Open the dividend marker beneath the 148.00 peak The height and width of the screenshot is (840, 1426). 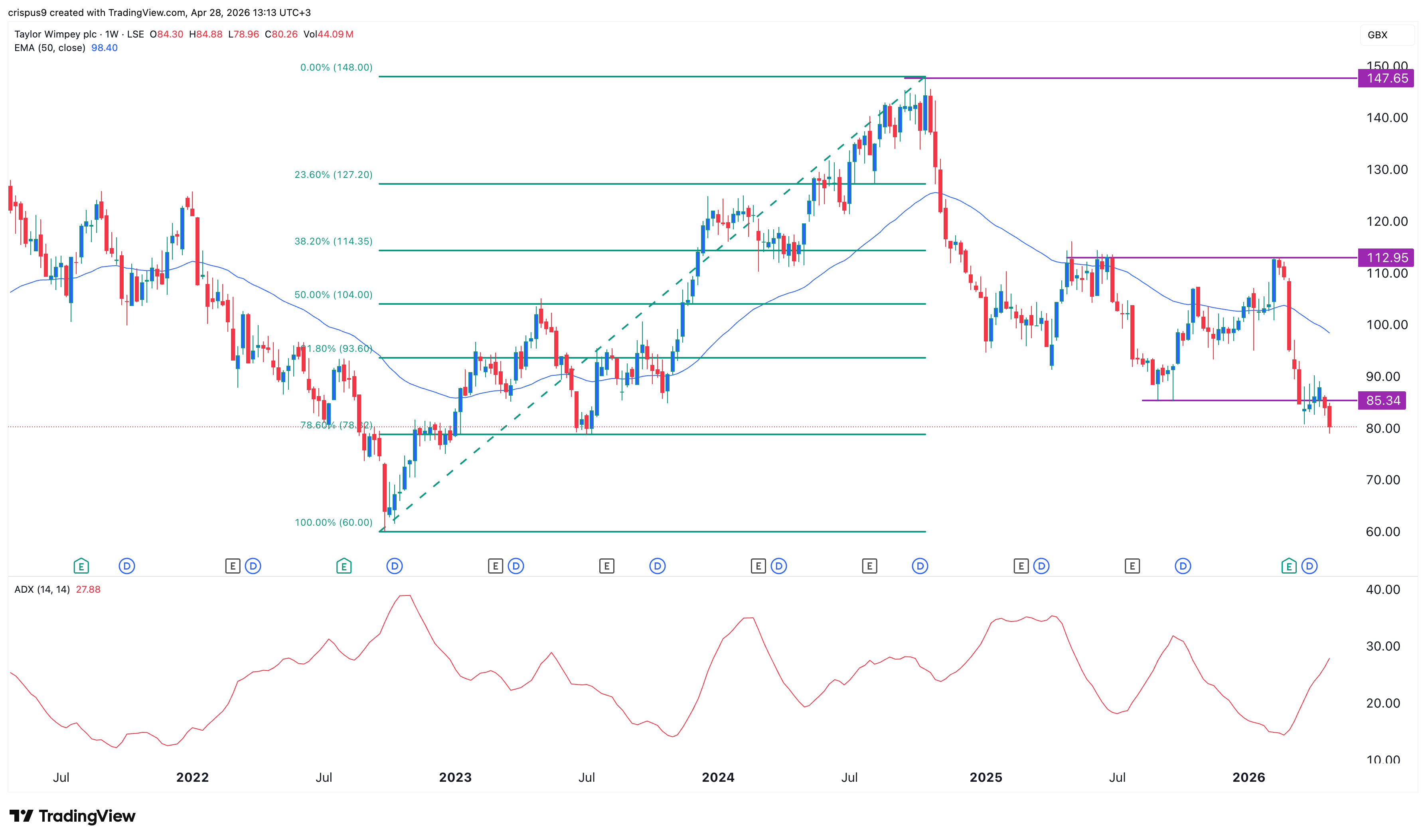click(920, 566)
